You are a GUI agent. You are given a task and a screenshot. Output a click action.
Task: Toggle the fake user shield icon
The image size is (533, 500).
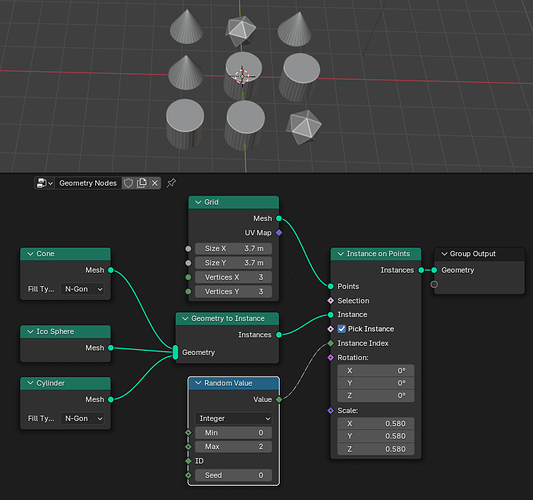coord(128,183)
